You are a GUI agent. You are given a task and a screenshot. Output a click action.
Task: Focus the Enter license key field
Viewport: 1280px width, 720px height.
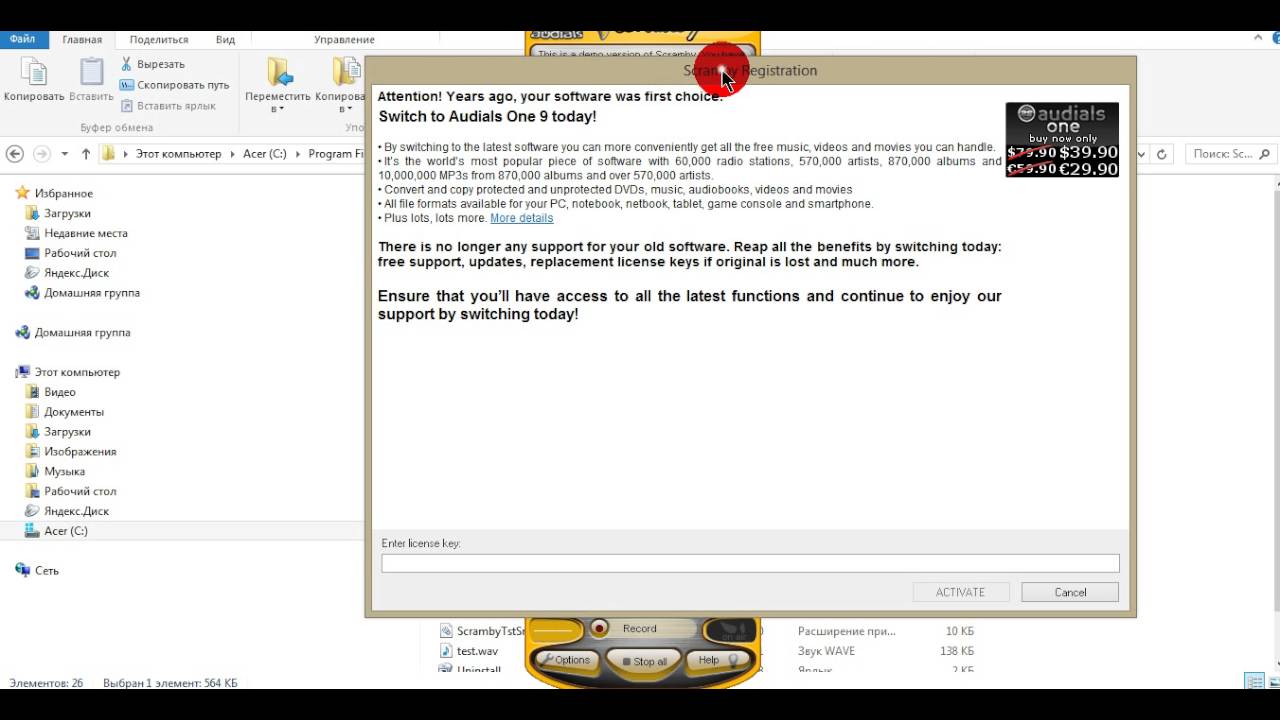[x=750, y=563]
